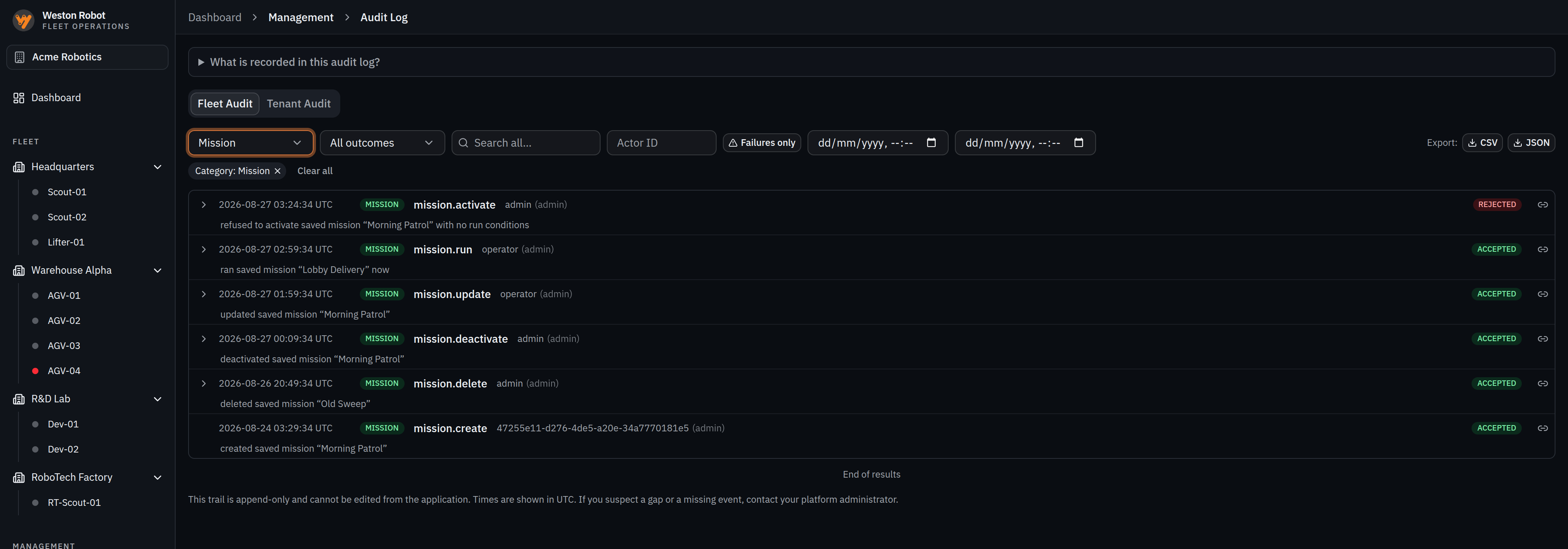
Task: Click the REJECTED status badge
Action: (1497, 205)
